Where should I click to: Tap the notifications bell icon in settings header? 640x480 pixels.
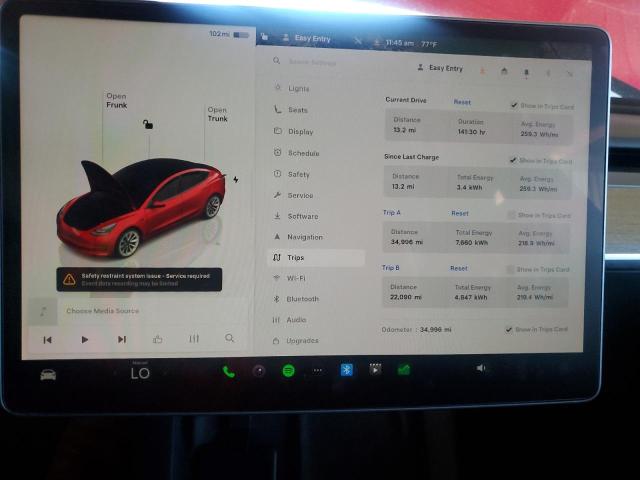[526, 72]
